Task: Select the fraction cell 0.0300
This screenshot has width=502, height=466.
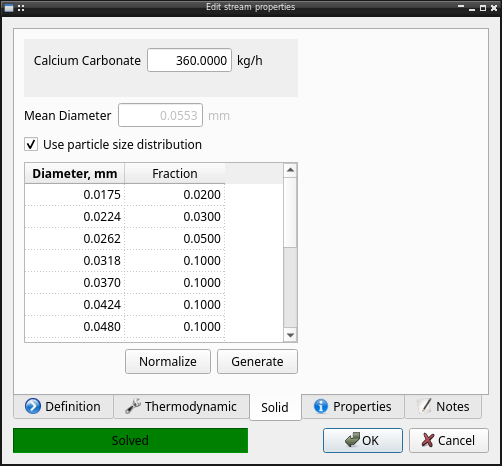Action: coord(175,217)
